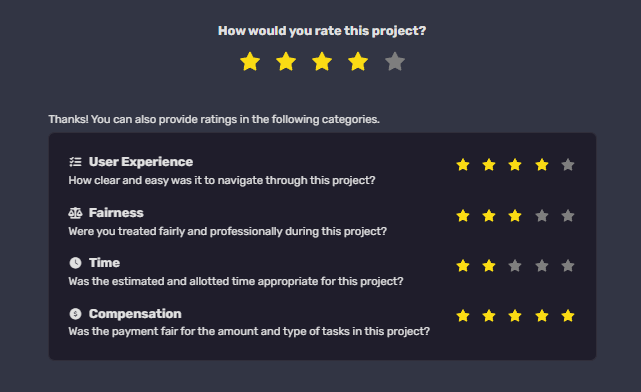Give the project five stars overall
641x392 pixels.
tap(395, 62)
